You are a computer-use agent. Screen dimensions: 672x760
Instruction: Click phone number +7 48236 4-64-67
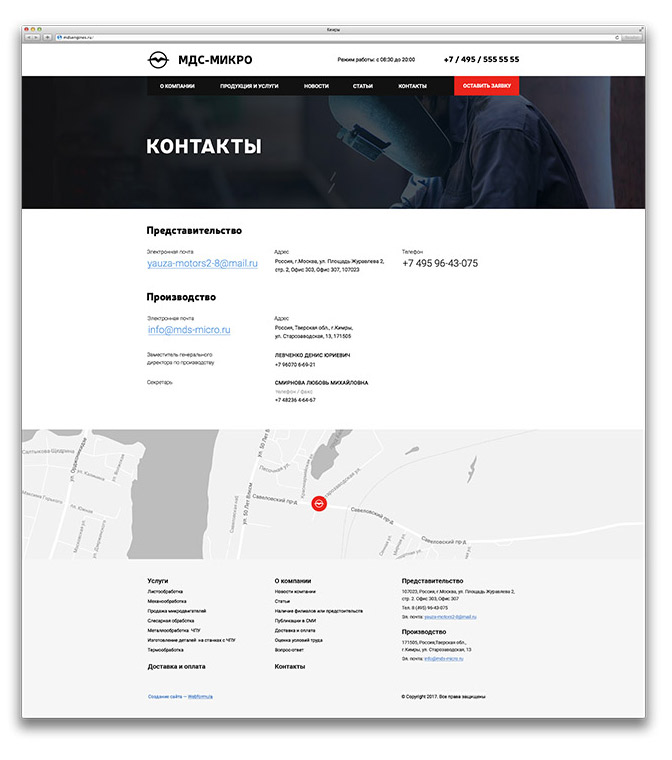tap(295, 400)
